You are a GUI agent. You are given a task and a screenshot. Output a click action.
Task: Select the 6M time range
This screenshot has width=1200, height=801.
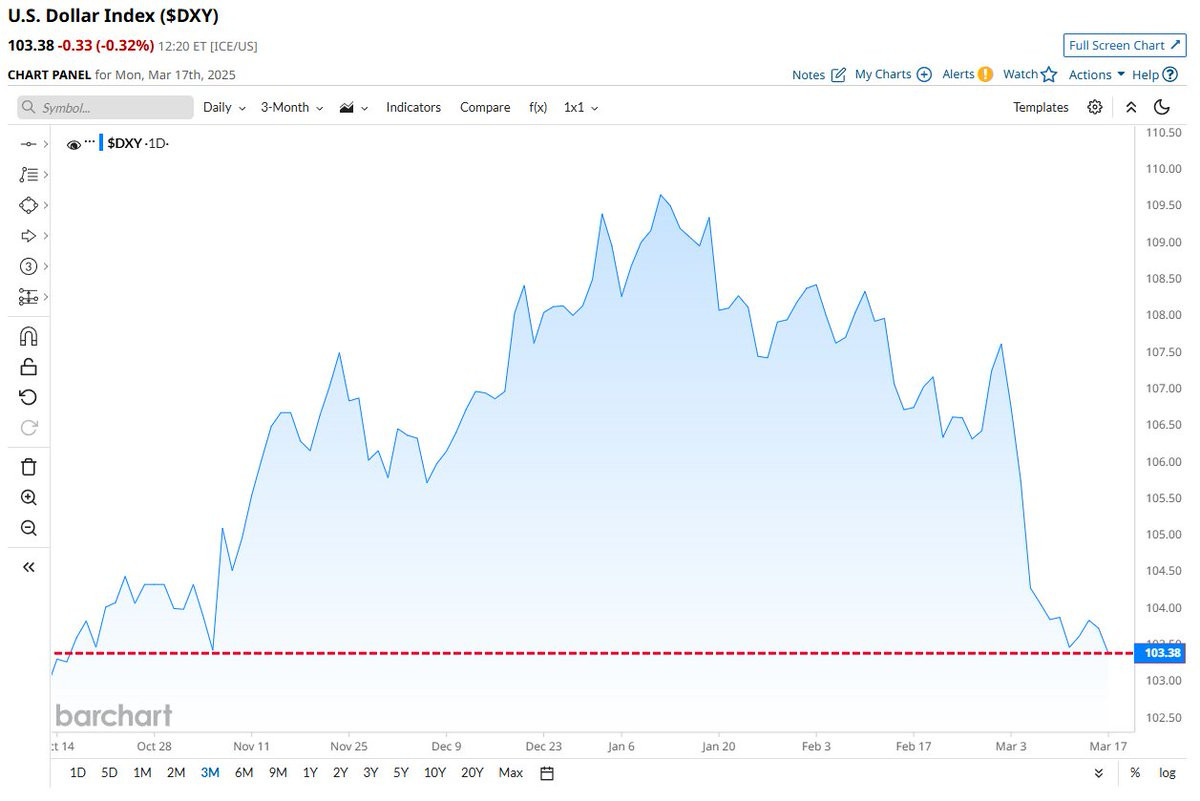coord(244,773)
